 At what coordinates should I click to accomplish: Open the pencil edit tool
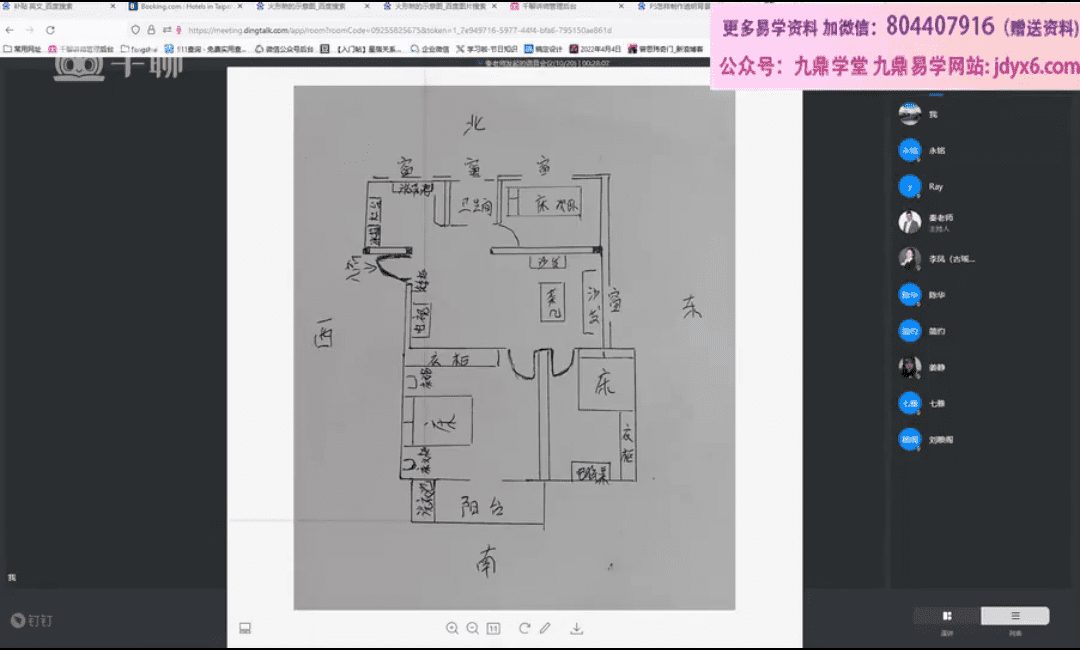click(x=545, y=628)
